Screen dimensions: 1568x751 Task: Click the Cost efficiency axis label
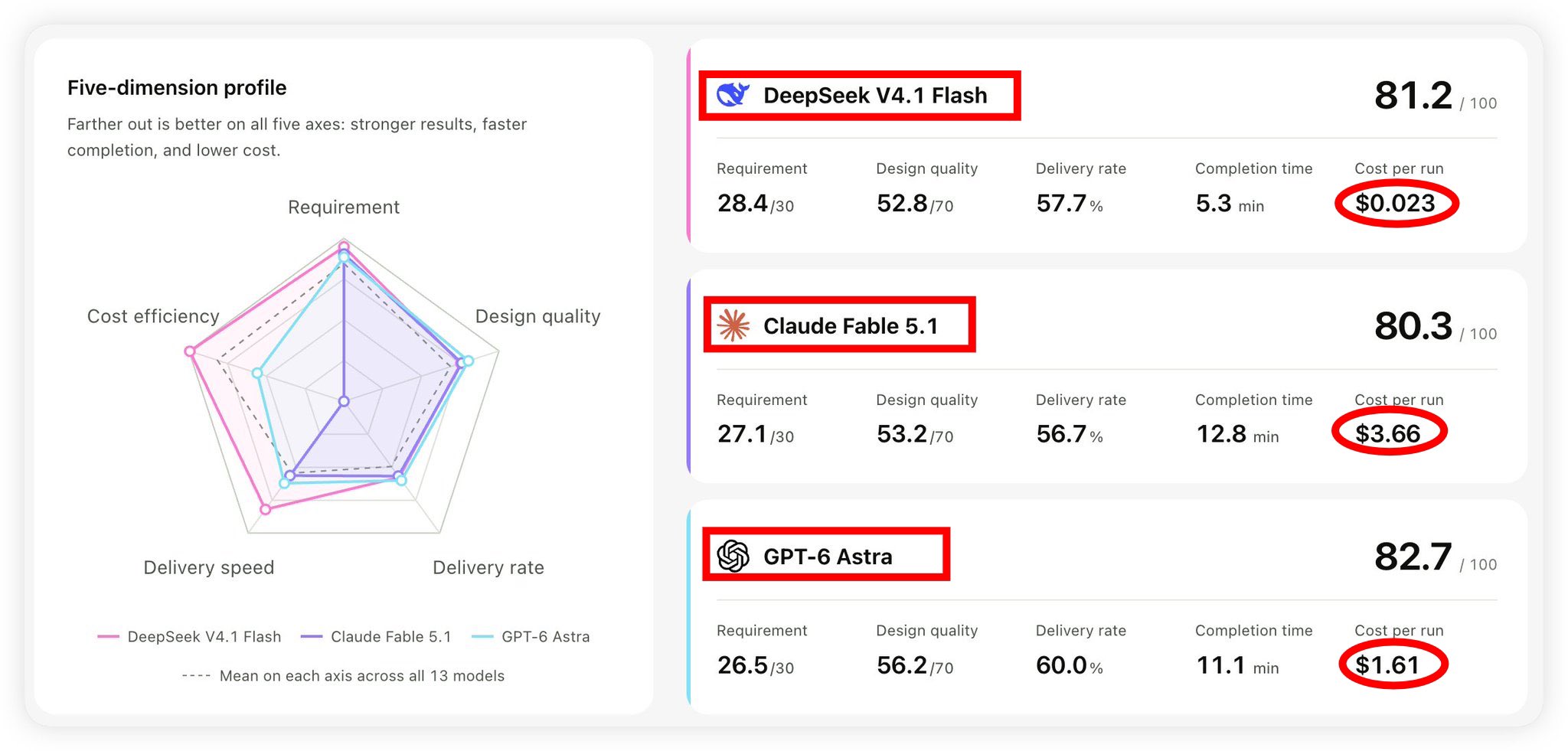153,316
